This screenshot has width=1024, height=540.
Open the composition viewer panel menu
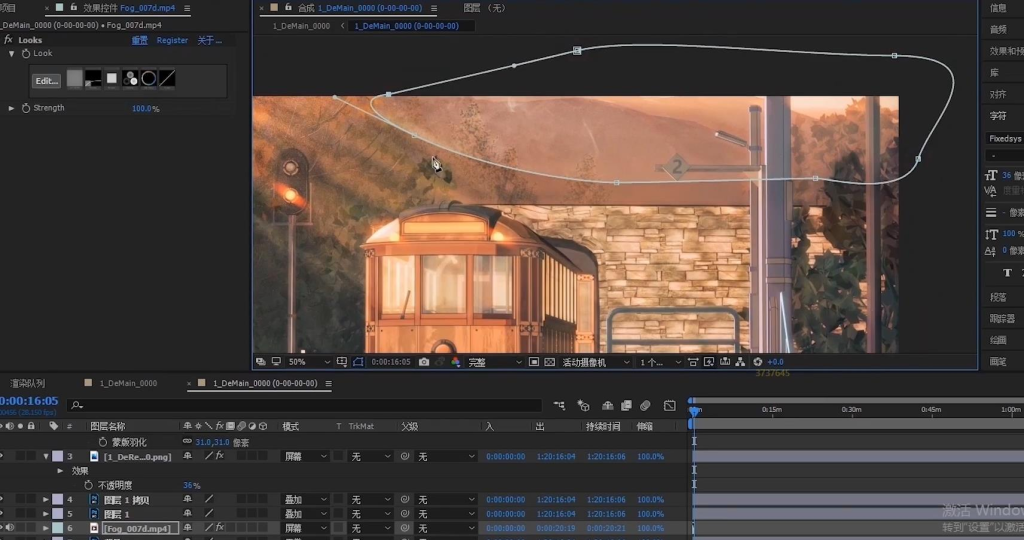pyautogui.click(x=434, y=8)
